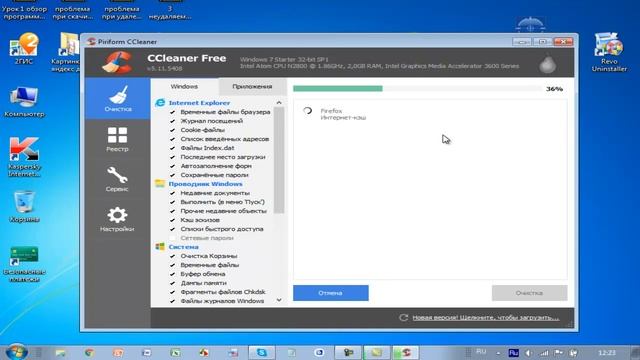The image size is (640, 360).
Task: Switch to Skype in the taskbar
Action: point(262,352)
